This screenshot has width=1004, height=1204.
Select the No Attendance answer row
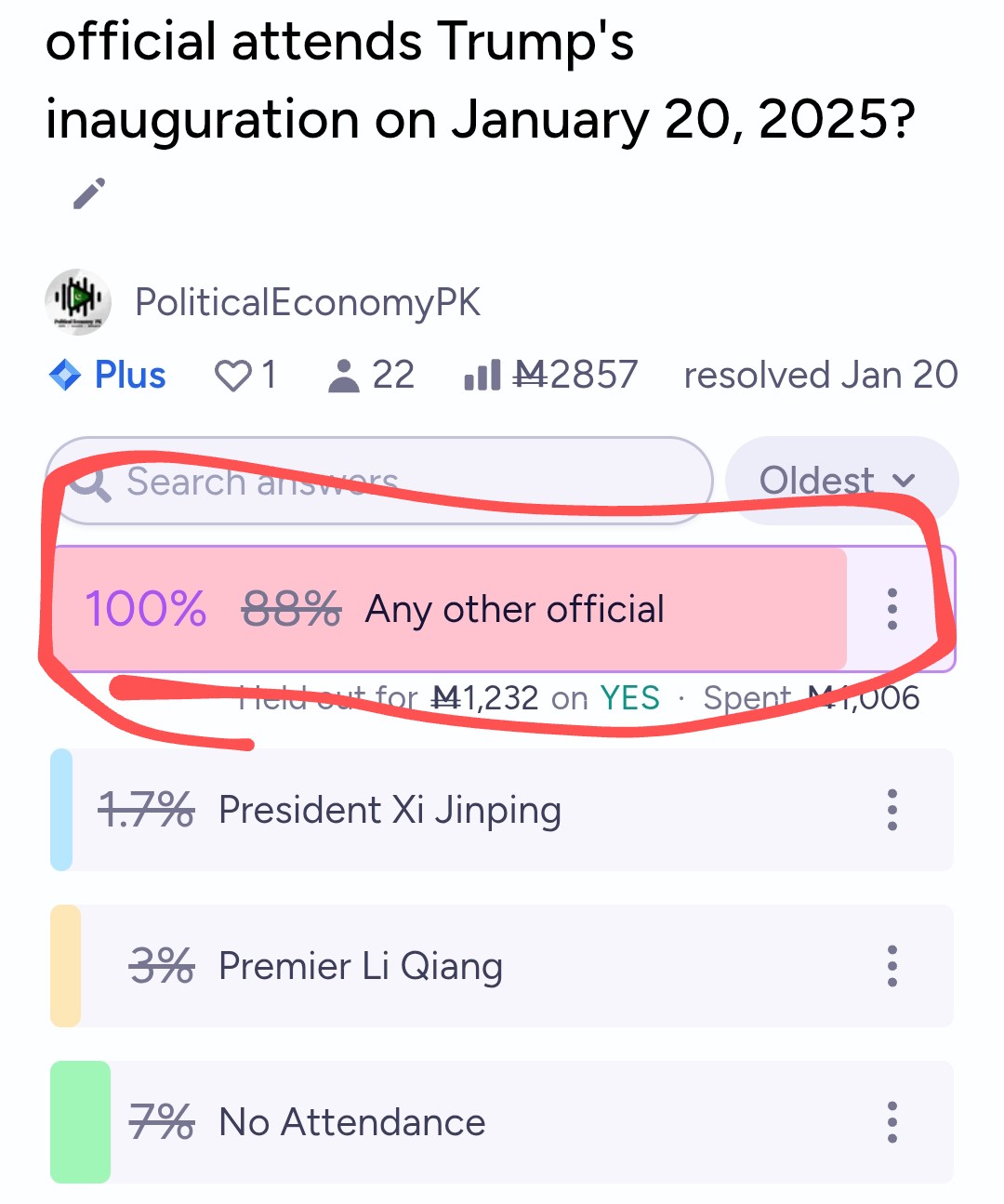(x=502, y=1122)
